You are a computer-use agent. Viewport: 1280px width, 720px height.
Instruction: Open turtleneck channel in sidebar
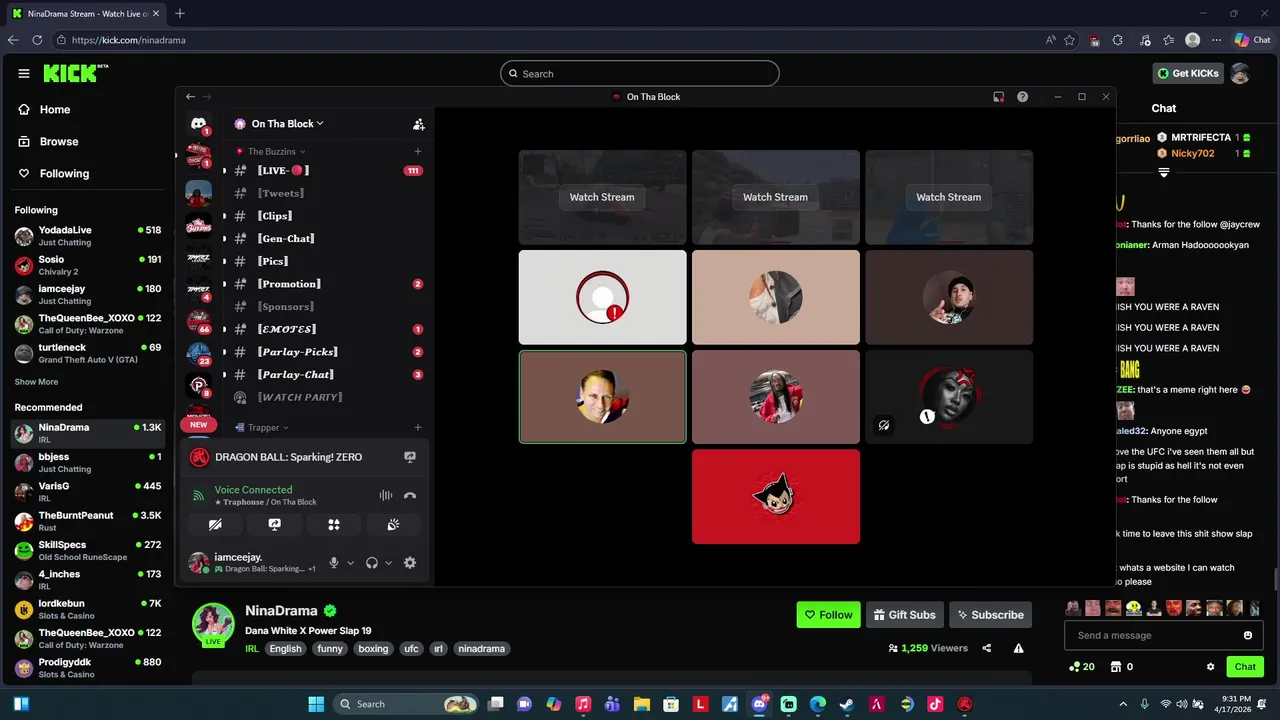(88, 353)
